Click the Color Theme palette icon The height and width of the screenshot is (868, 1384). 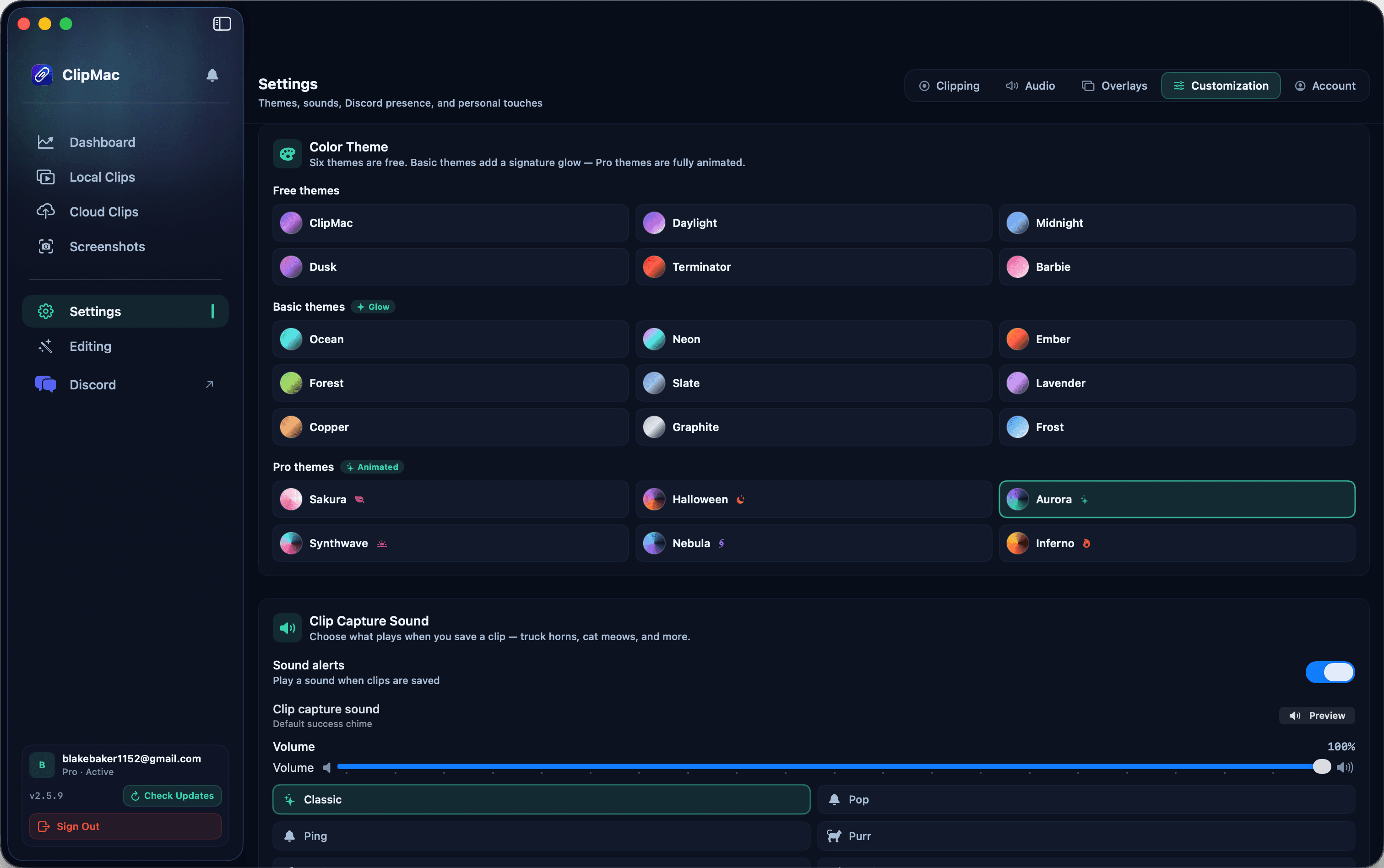(x=287, y=154)
